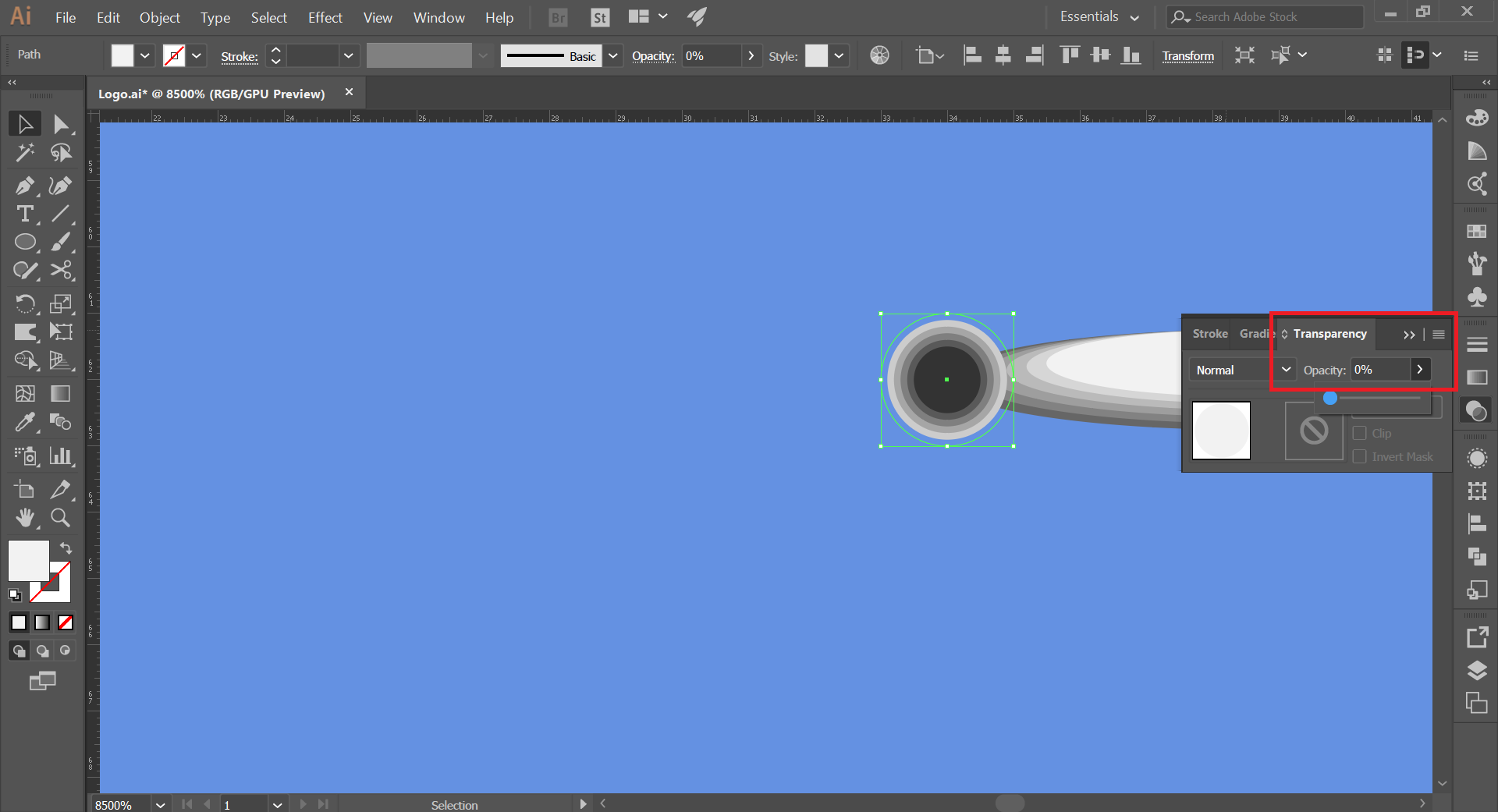The width and height of the screenshot is (1498, 812).
Task: Pick the Shape Builder tool
Action: click(x=25, y=360)
